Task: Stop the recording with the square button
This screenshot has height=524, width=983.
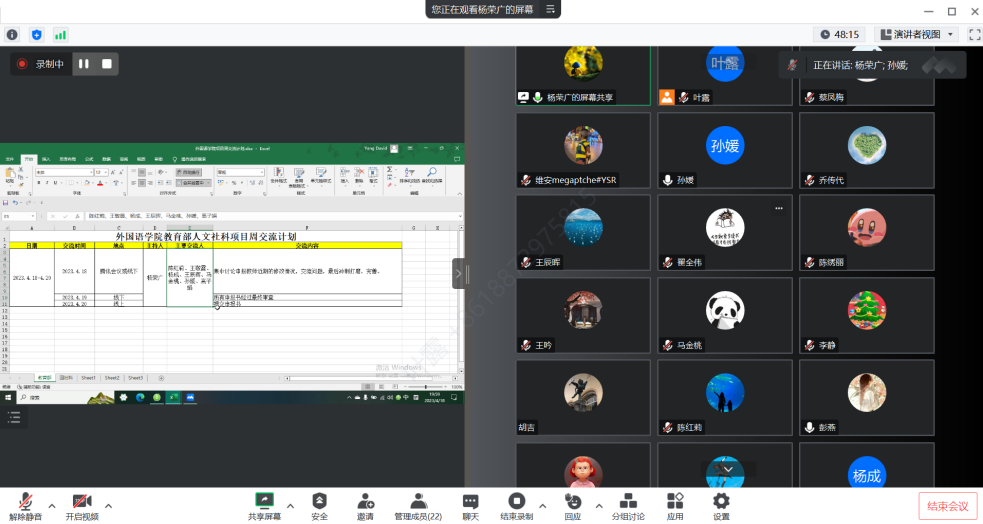Action: (107, 64)
